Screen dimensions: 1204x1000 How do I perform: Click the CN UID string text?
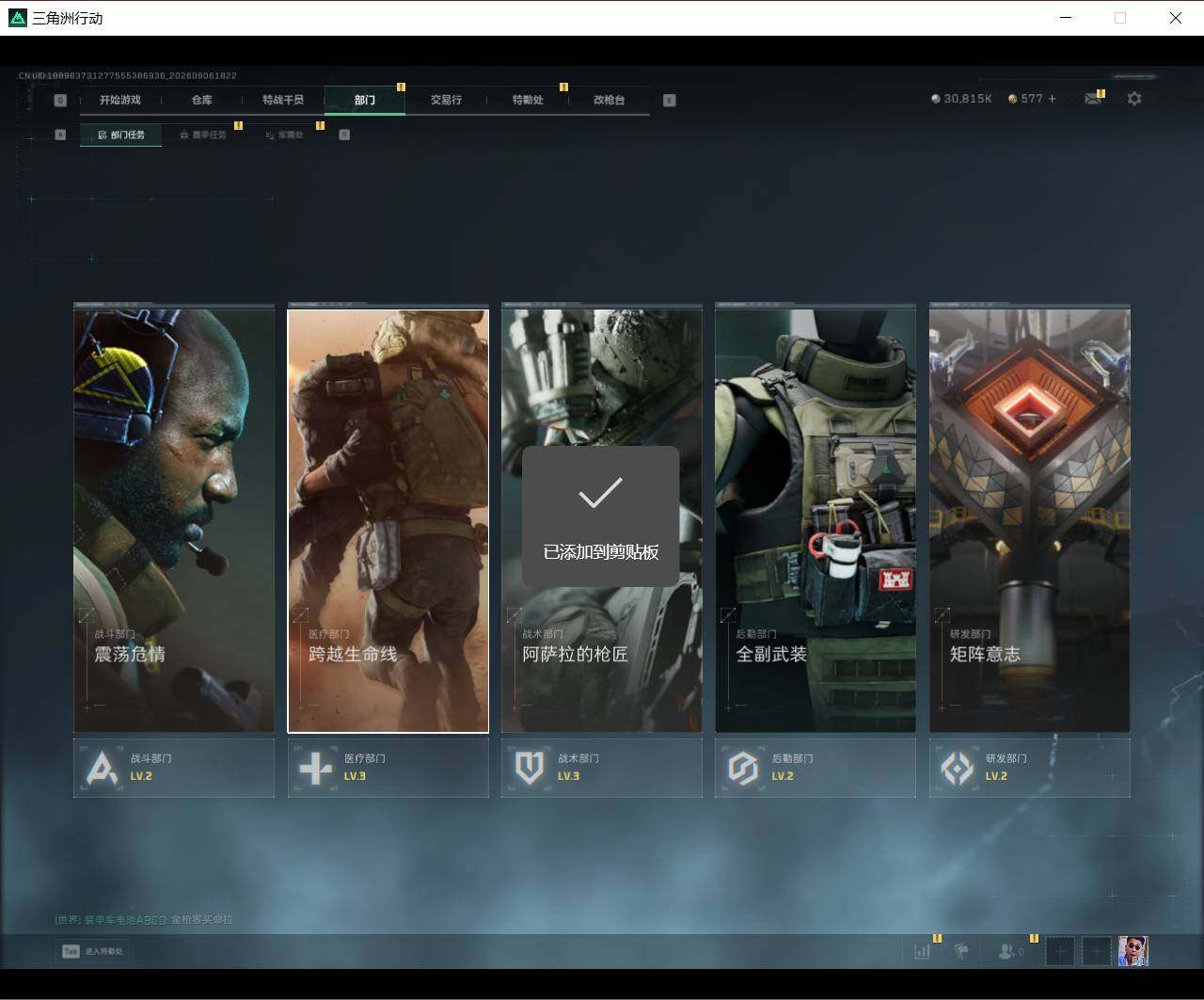(128, 75)
